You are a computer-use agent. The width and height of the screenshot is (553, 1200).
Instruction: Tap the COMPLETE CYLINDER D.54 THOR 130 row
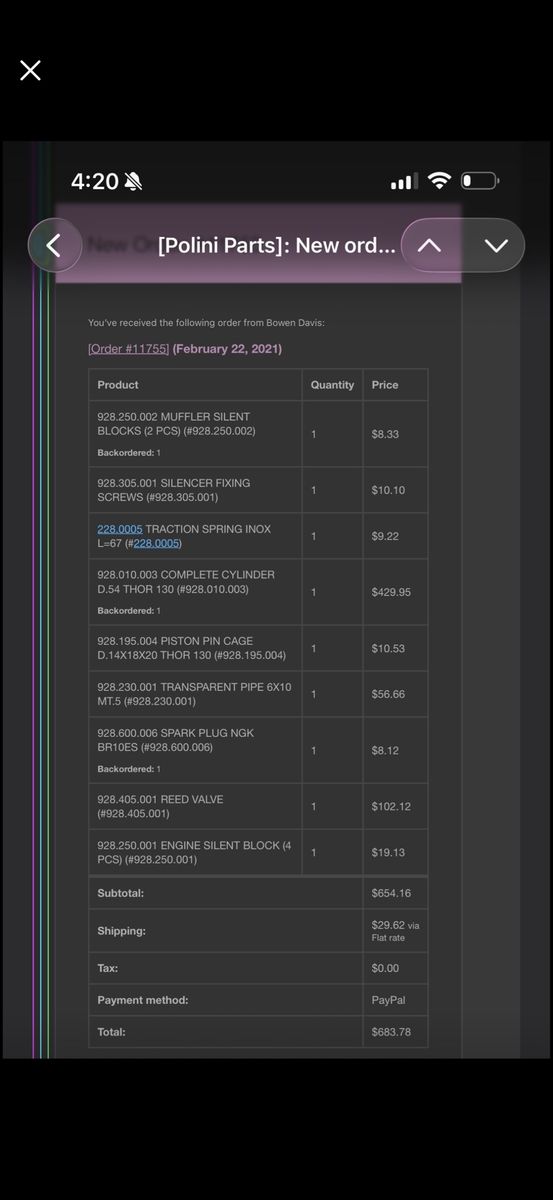258,592
